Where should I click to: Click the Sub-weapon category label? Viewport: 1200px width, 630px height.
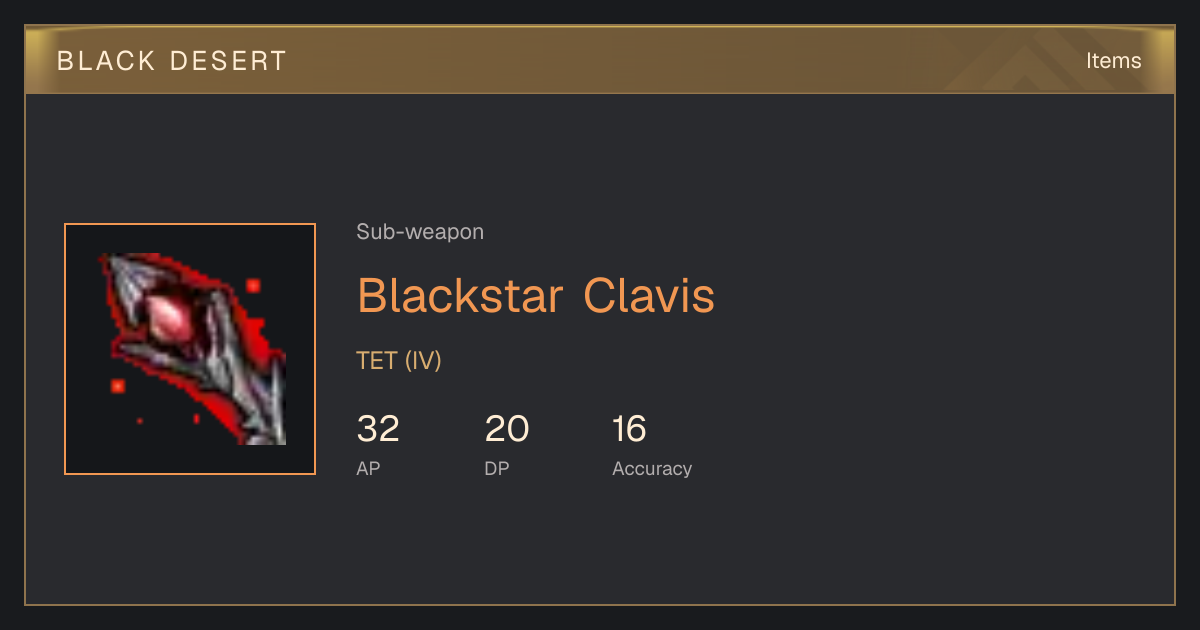(x=420, y=232)
